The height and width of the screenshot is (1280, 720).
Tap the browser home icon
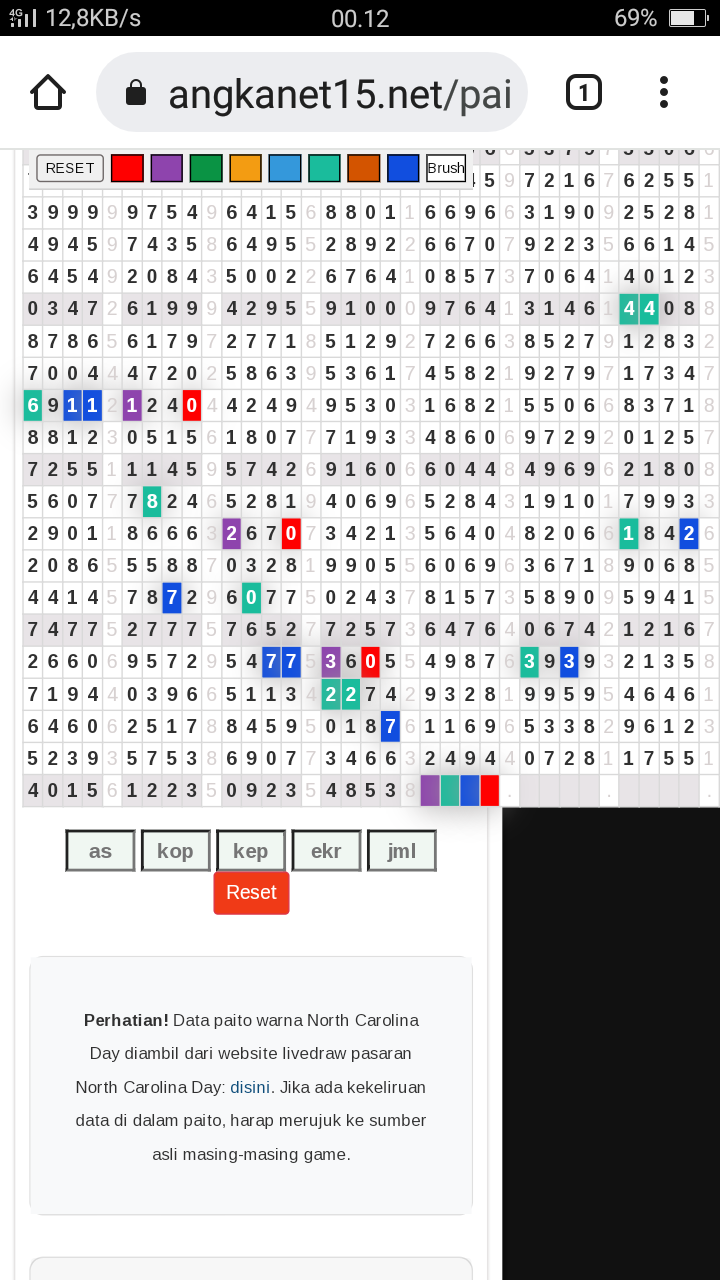pos(48,93)
